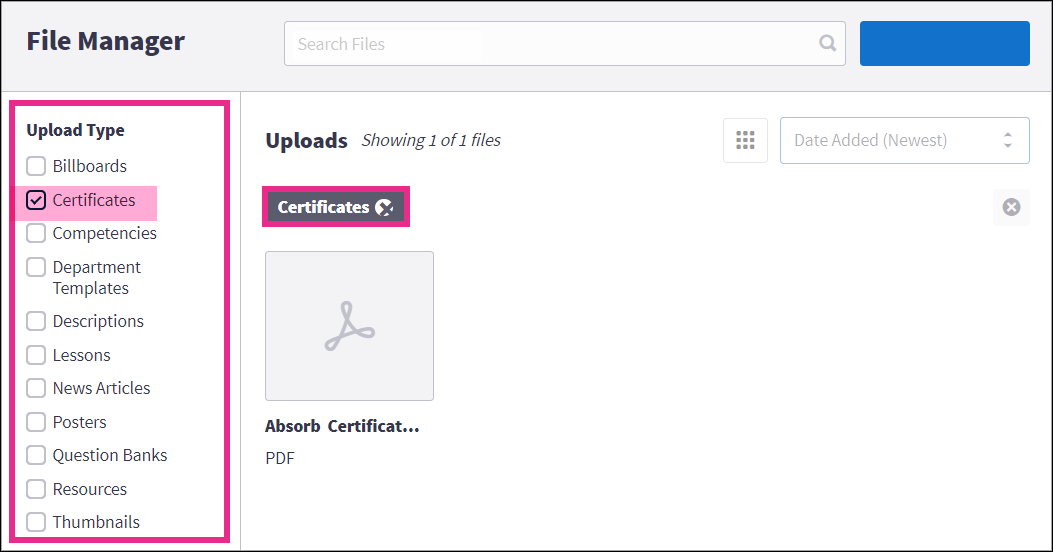Enable the Posters checkbox

pyautogui.click(x=36, y=422)
